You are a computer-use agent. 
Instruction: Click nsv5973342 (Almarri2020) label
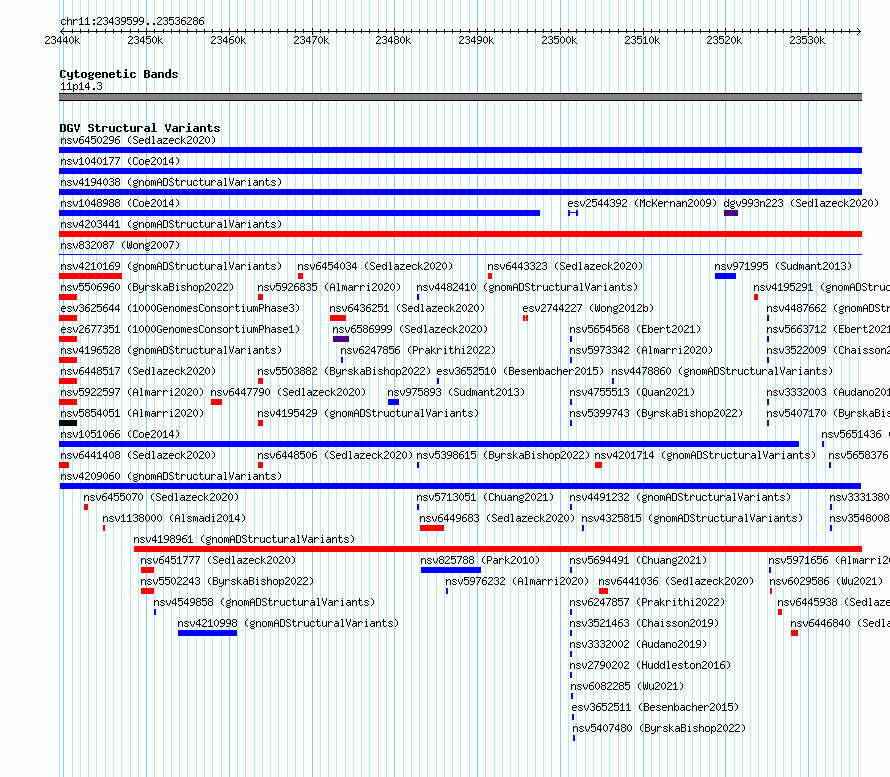click(641, 350)
